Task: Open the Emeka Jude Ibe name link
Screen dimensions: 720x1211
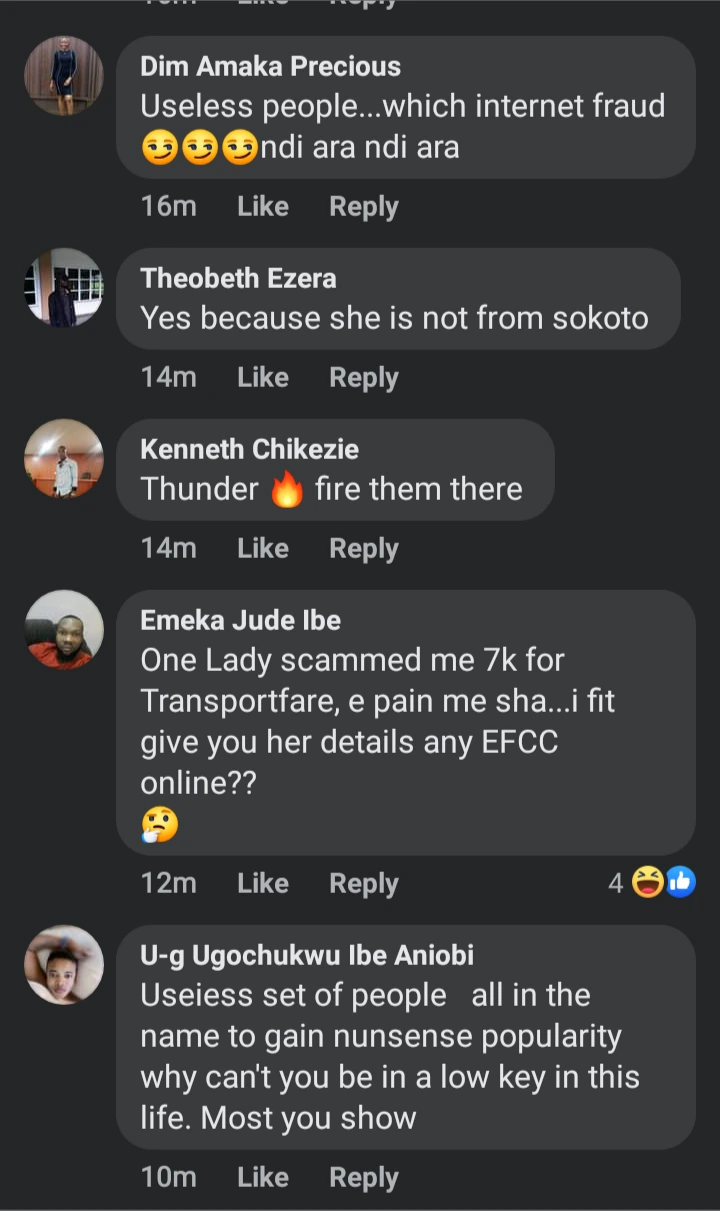Action: (x=240, y=620)
